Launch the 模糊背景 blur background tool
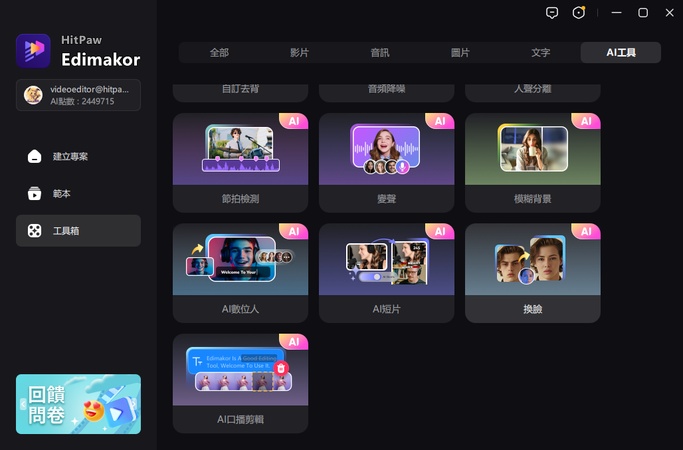This screenshot has width=683, height=450. point(532,161)
